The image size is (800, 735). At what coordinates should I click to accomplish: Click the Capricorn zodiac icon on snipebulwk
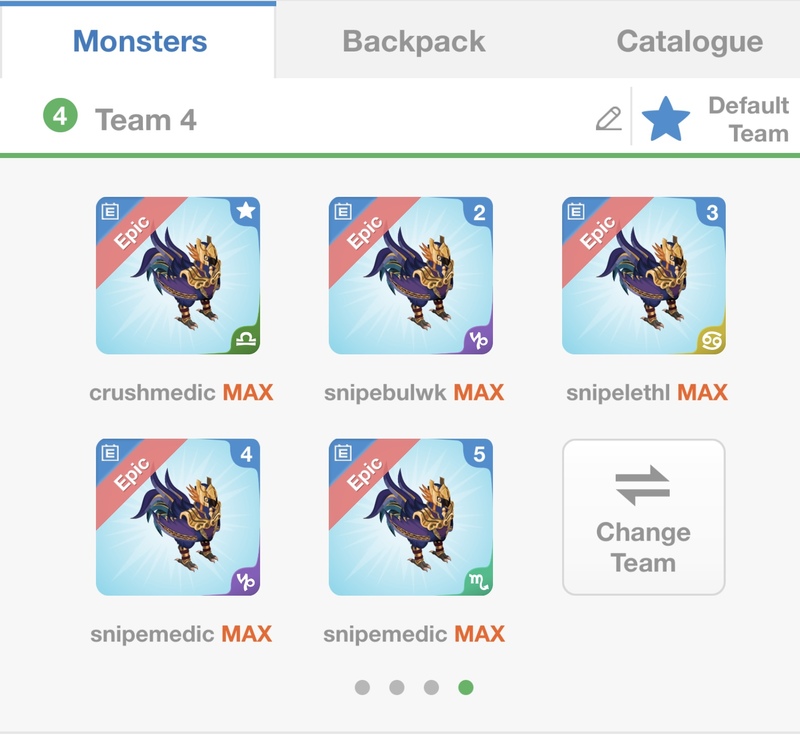pos(478,340)
